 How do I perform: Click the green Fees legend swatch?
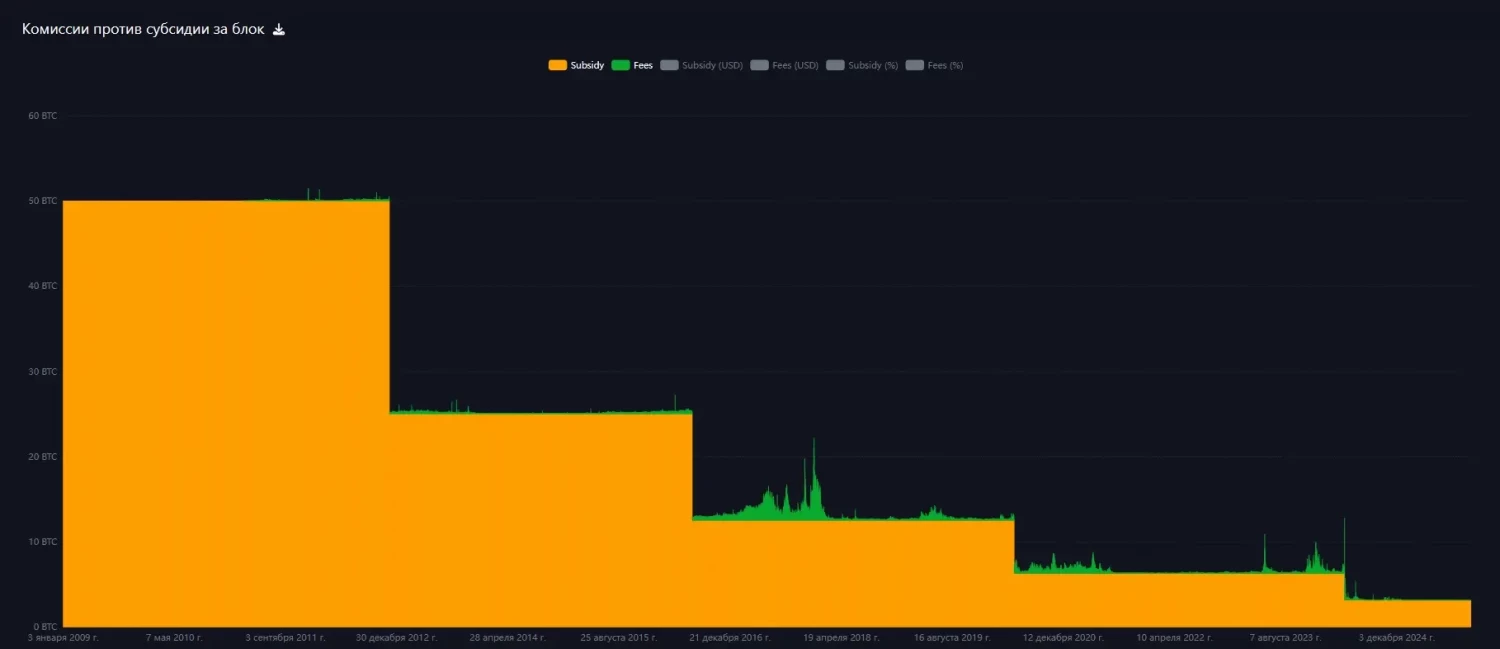tap(621, 65)
